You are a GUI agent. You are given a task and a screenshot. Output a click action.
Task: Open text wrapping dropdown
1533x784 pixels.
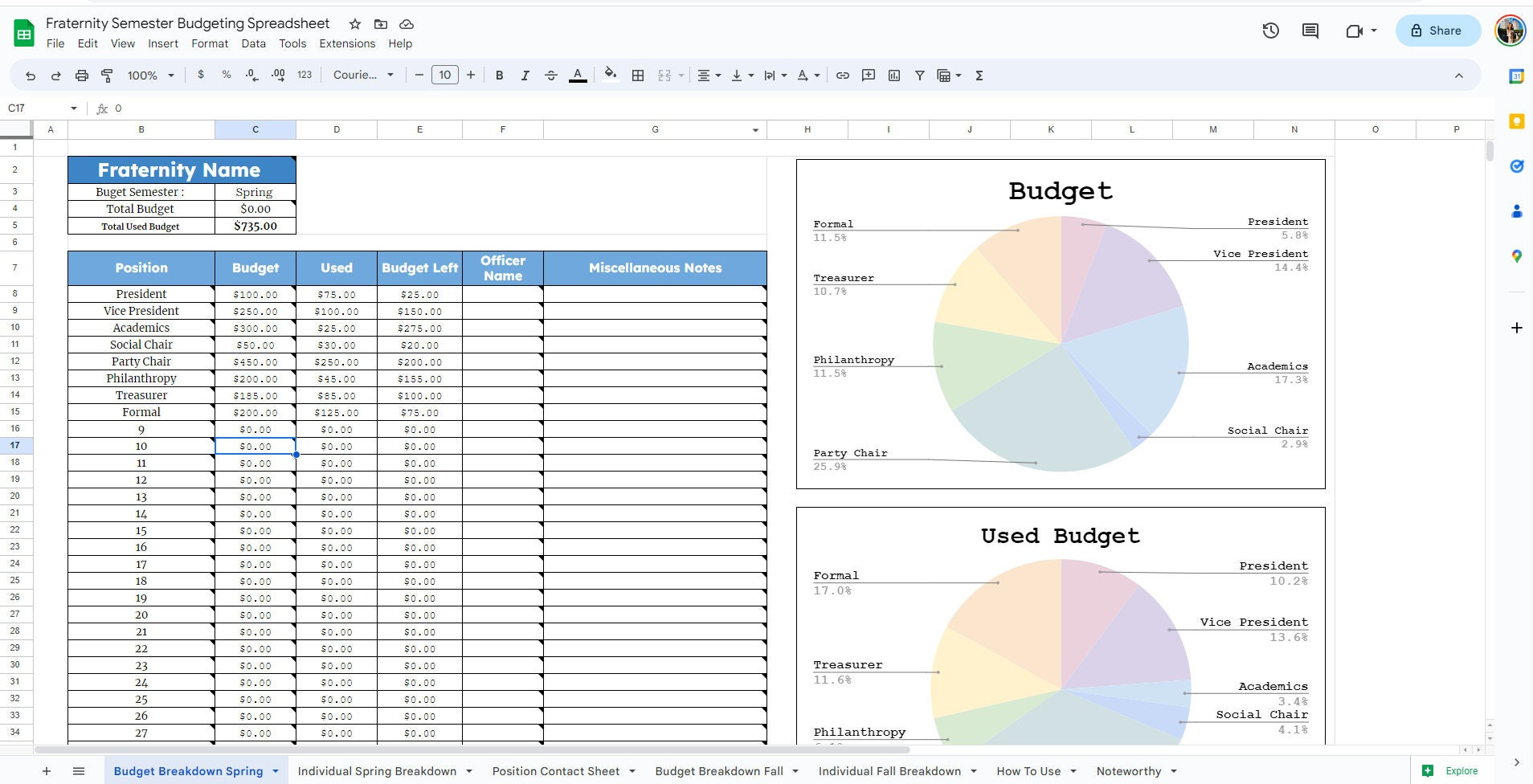[x=775, y=76]
